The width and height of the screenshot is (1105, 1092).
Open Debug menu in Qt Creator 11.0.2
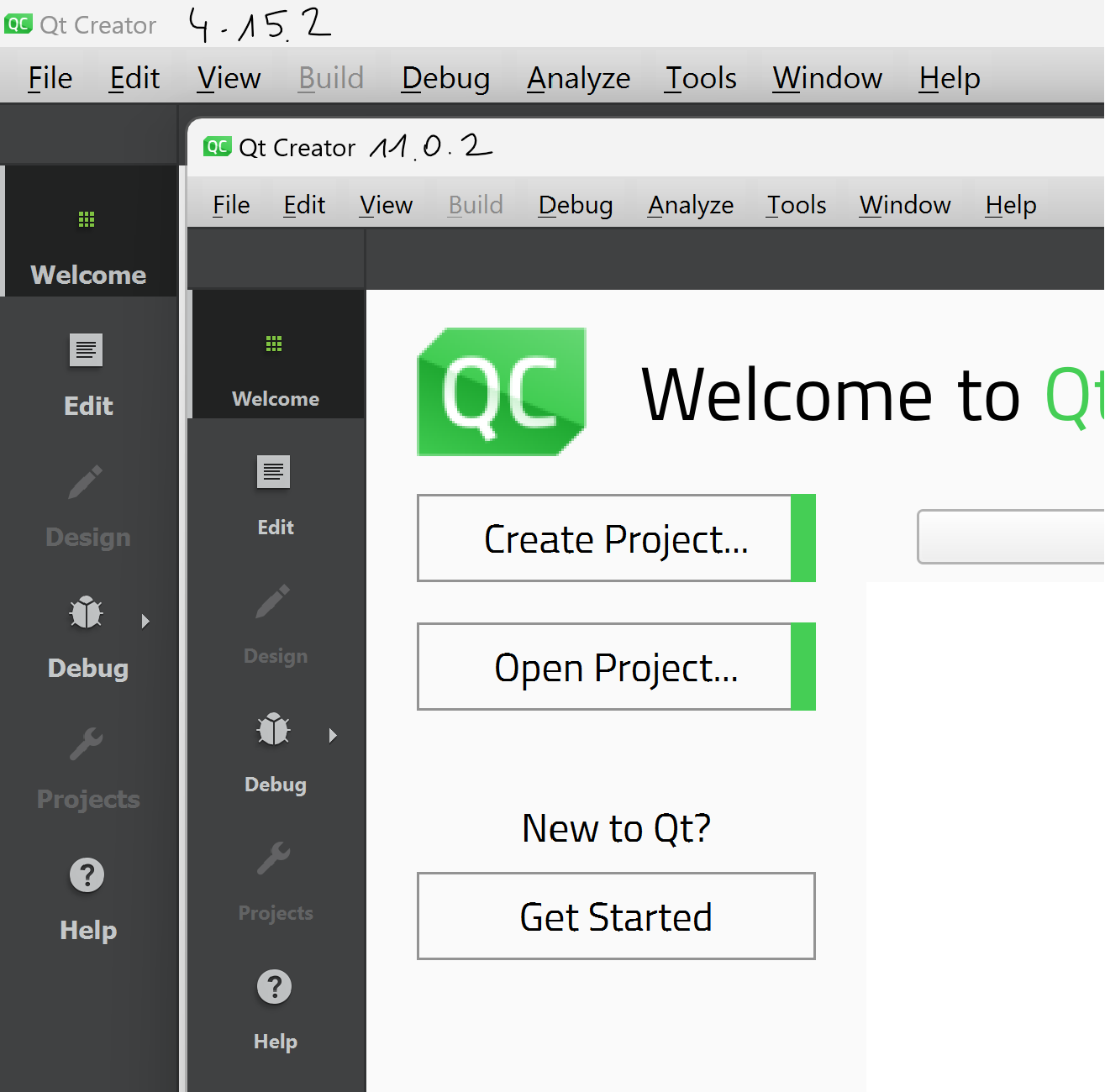click(576, 205)
